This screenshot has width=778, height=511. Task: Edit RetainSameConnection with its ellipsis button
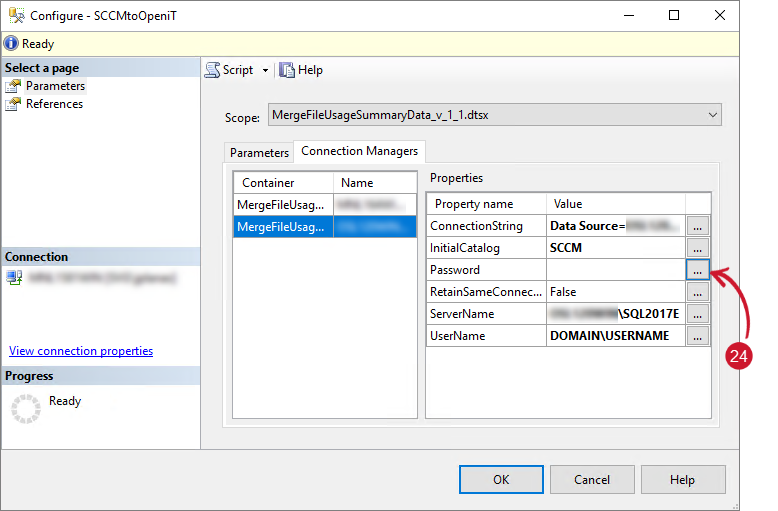click(698, 292)
